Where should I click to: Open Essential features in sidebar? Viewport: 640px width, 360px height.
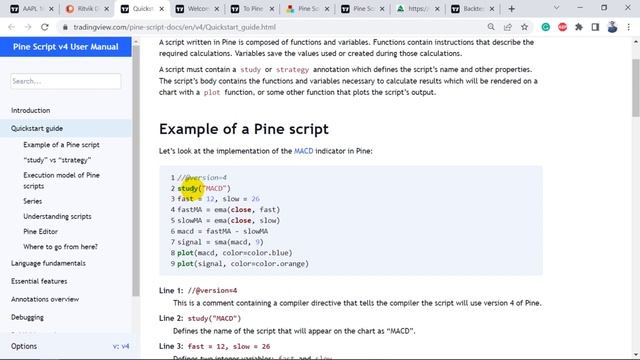click(39, 281)
